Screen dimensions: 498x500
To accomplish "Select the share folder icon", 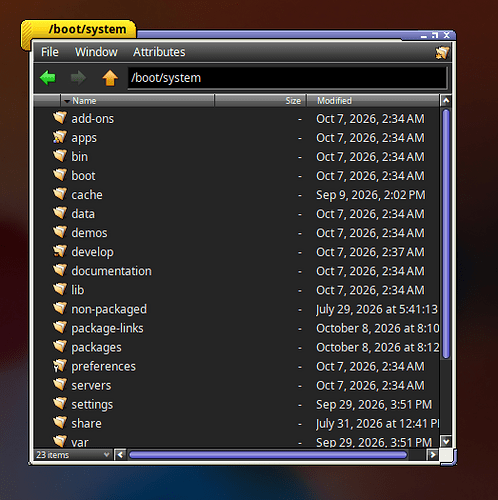I will (x=60, y=423).
